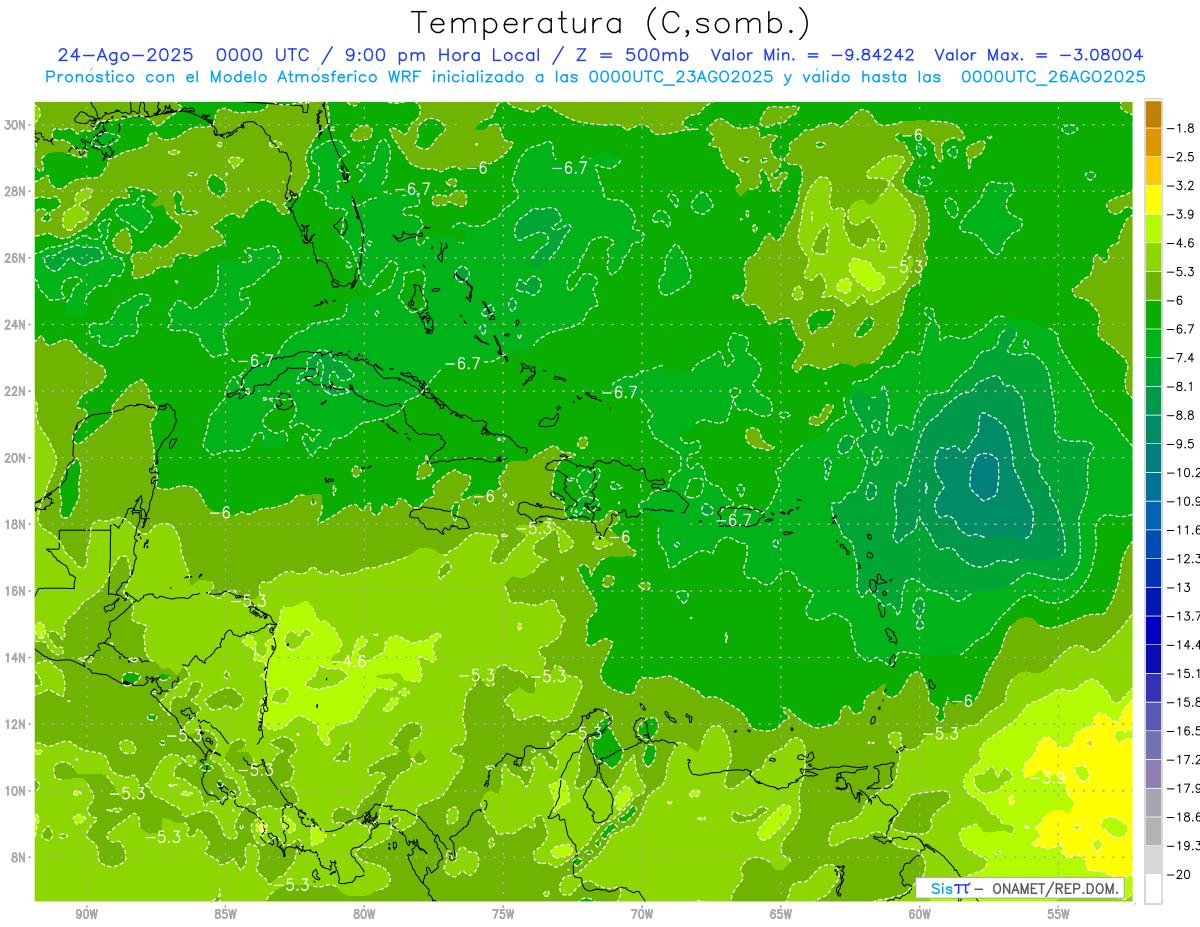Click the '0000UTC_26AGO2025' valid-until time
Viewport: 1200px width, 927px height.
point(1053,77)
